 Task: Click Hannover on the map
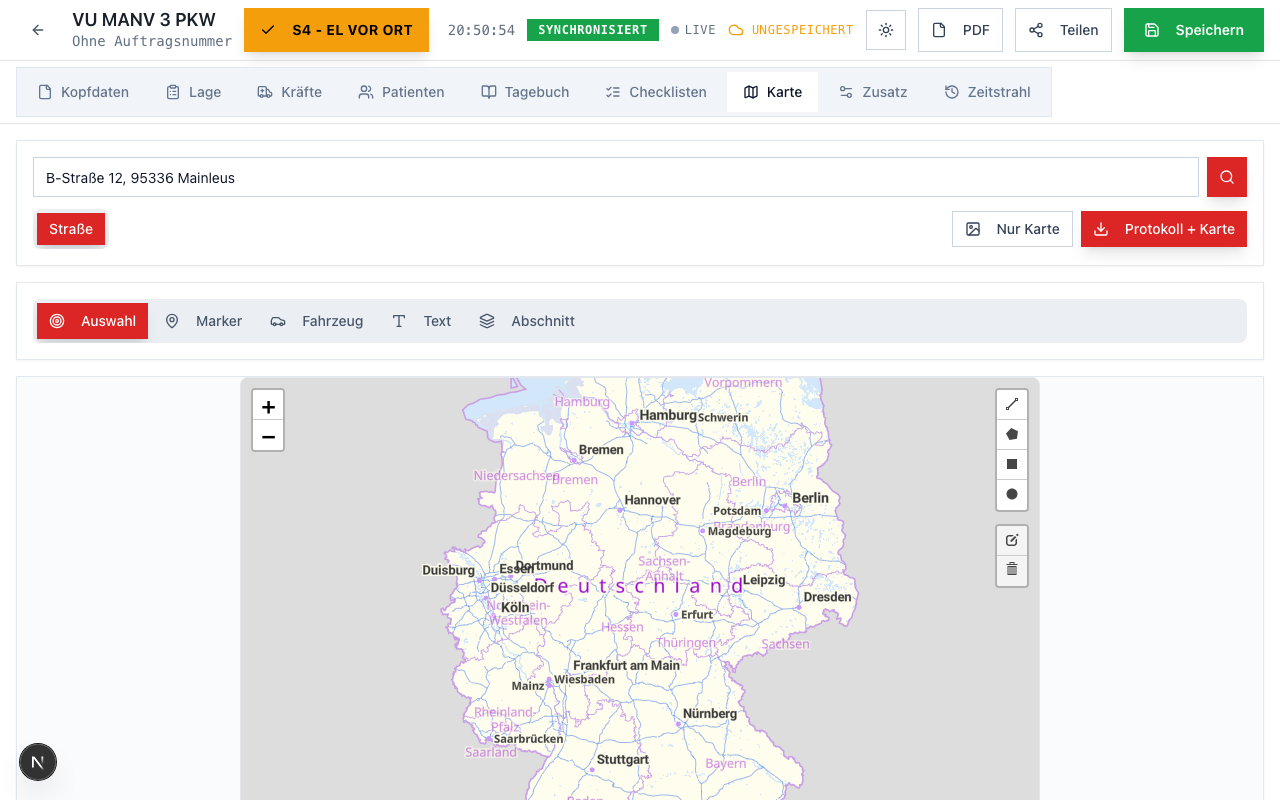pos(652,500)
